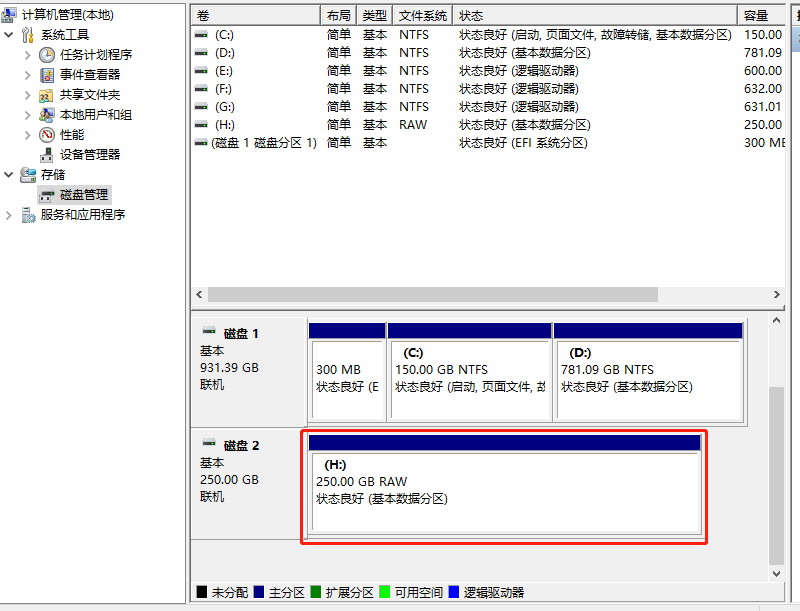Select the 存储 (Storage) node icon
The image size is (800, 611).
coord(30,174)
